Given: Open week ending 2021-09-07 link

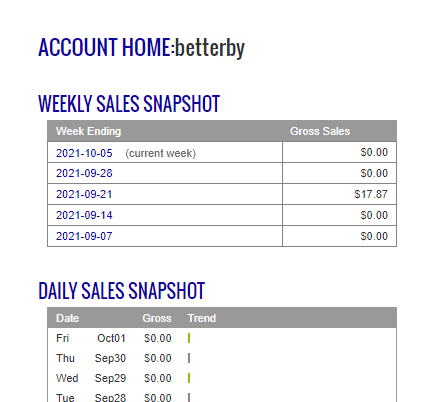Looking at the screenshot, I should point(84,236).
